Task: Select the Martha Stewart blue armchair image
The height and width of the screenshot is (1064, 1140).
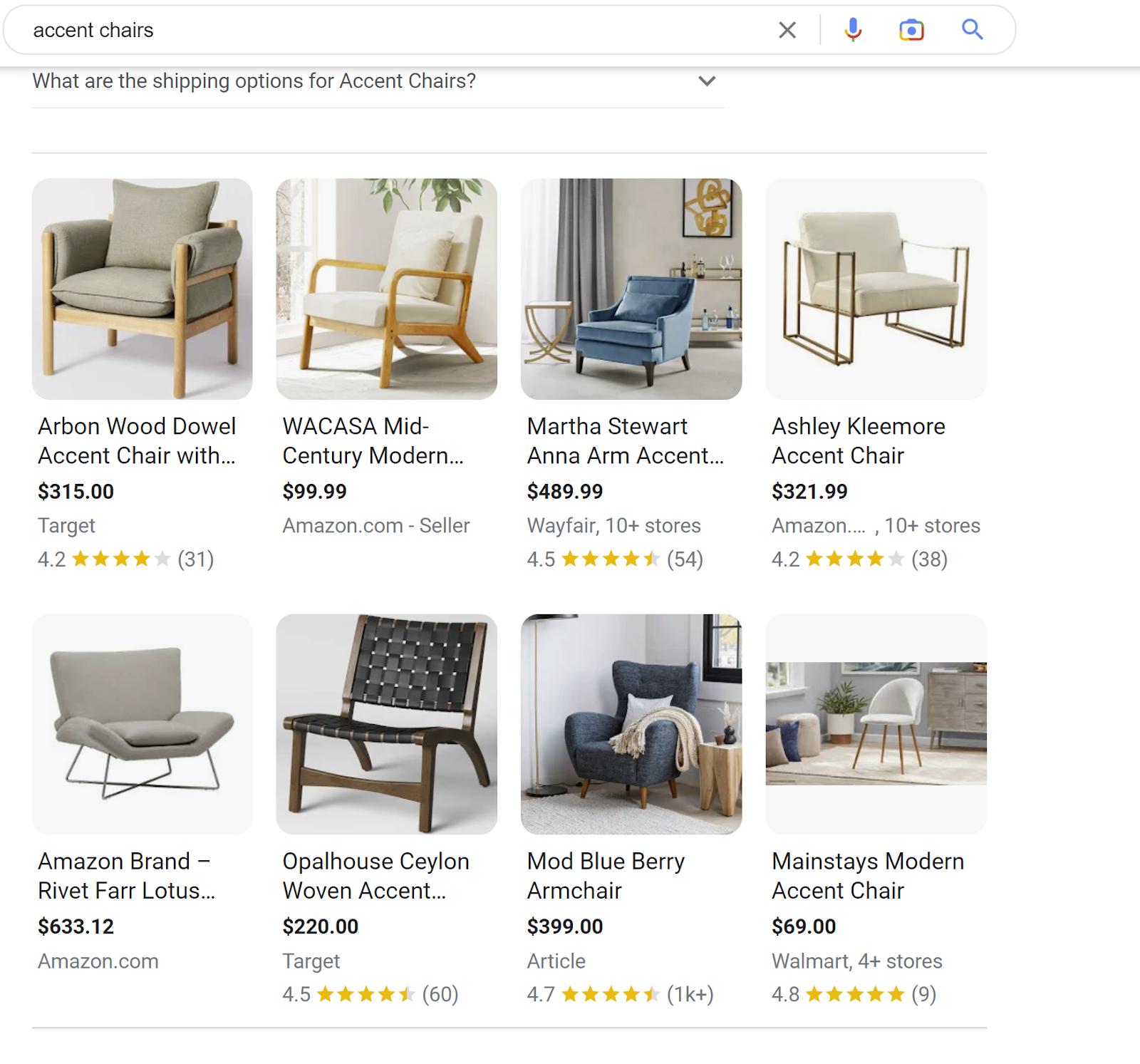Action: coord(631,289)
